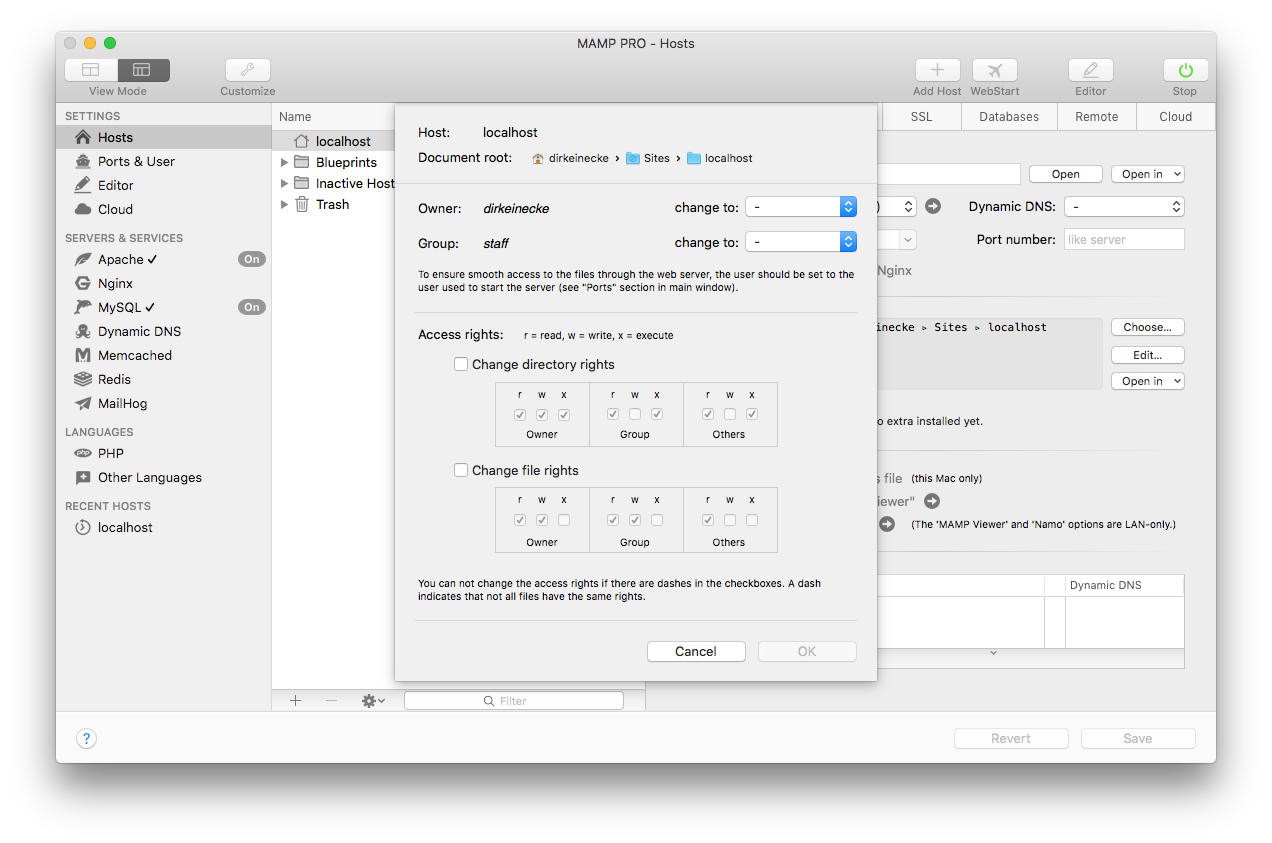
Task: Click the Choose... document root button
Action: 1147,327
